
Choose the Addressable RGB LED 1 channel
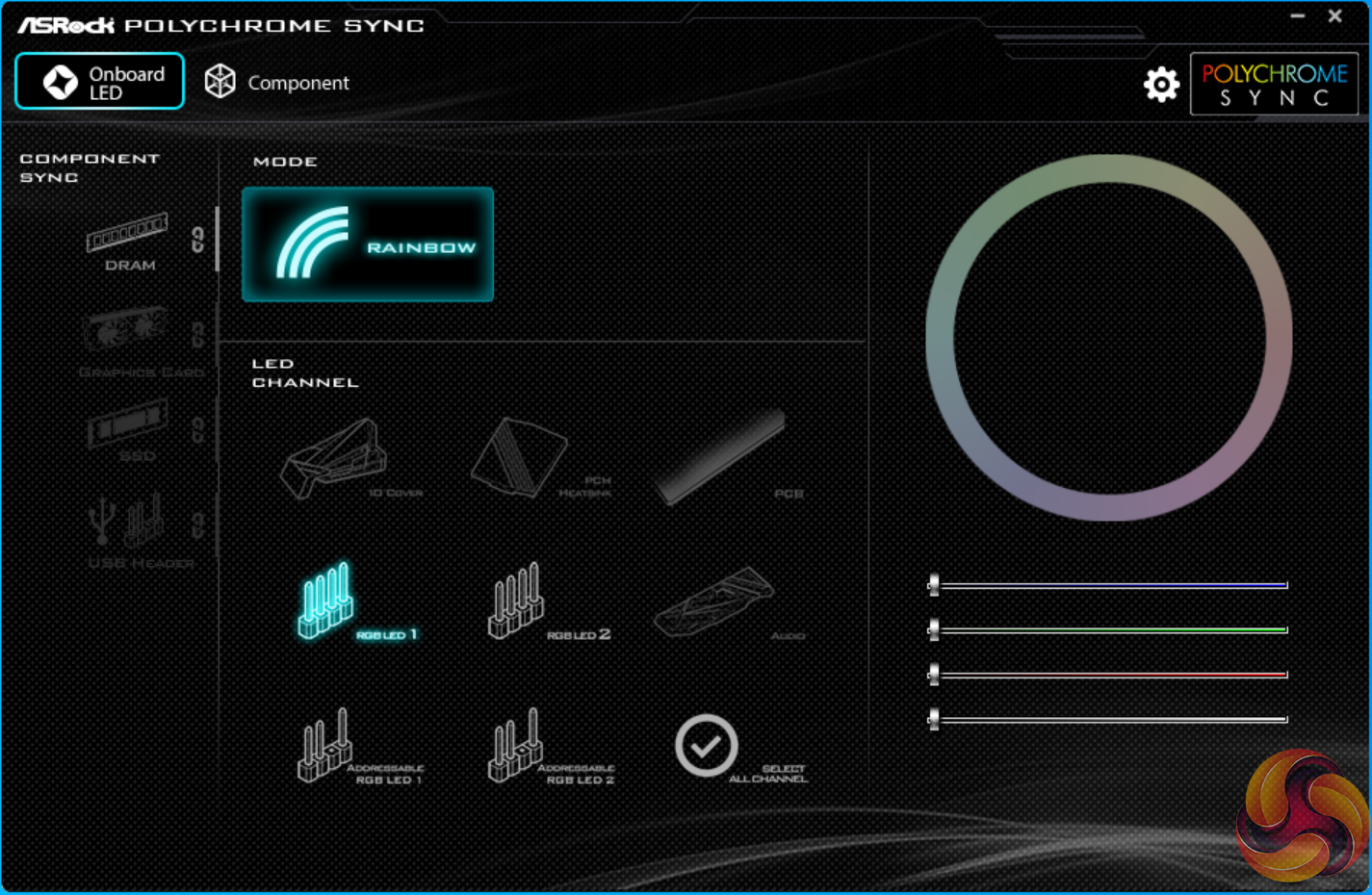[x=359, y=747]
